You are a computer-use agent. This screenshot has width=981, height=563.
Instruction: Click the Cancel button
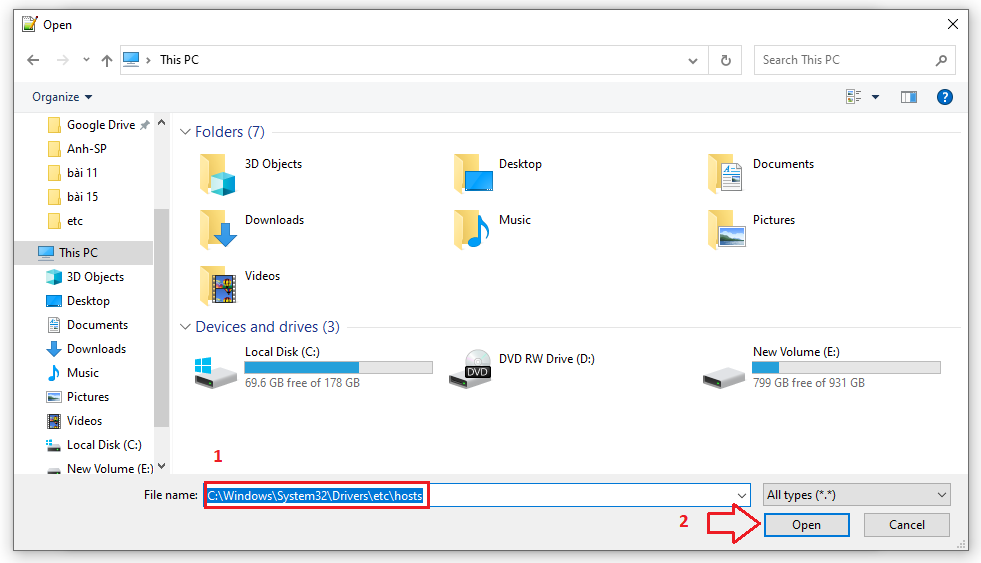[x=906, y=525]
